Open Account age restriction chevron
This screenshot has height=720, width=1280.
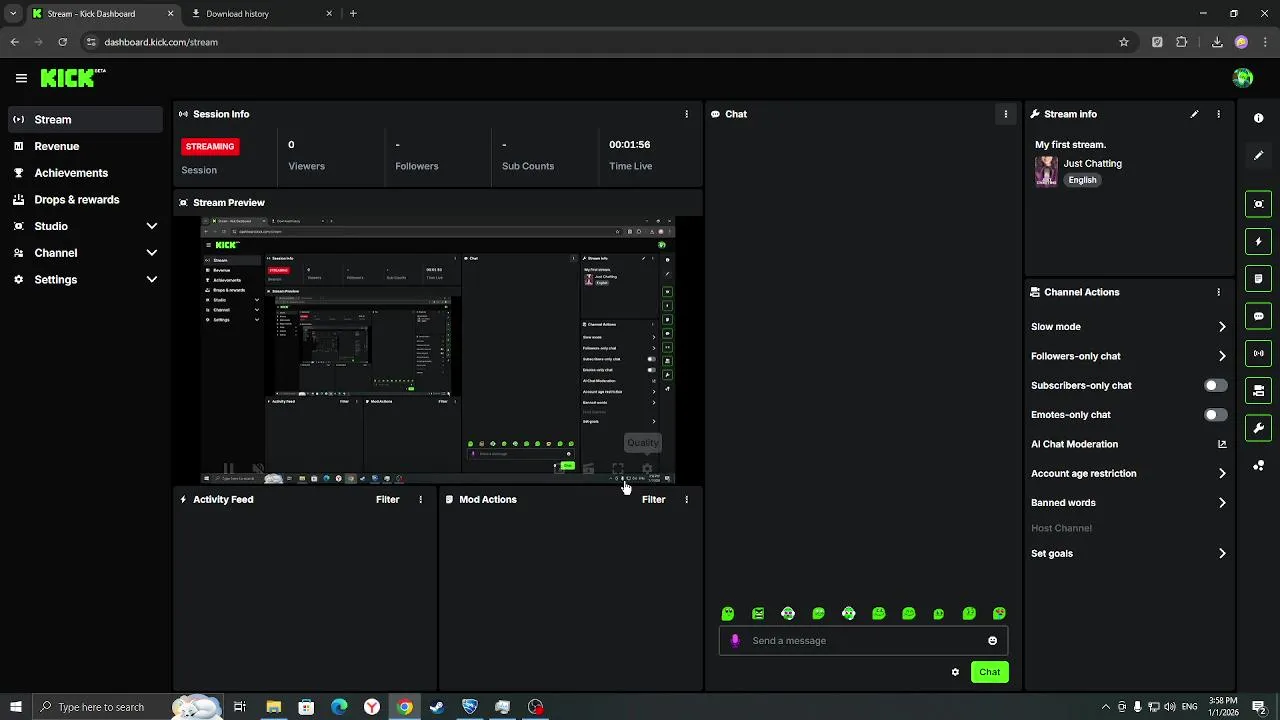coord(1222,474)
